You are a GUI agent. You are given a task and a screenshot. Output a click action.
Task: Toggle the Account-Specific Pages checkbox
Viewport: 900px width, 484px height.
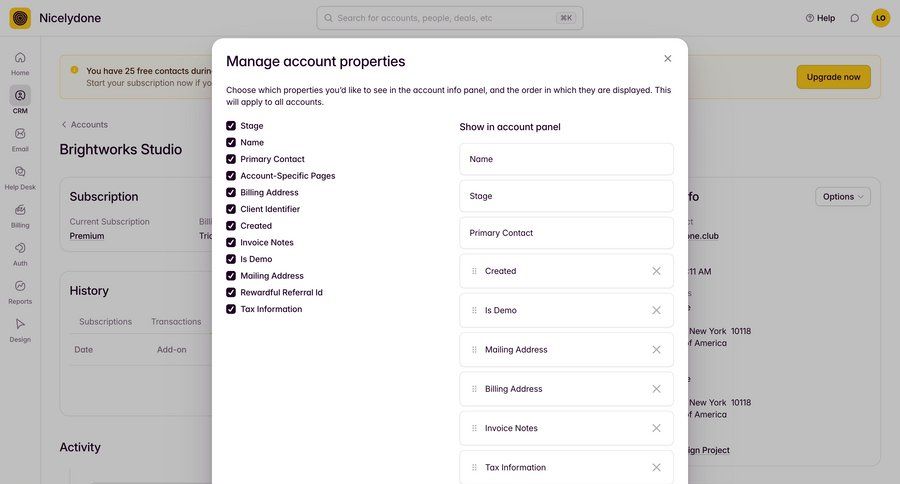[231, 176]
